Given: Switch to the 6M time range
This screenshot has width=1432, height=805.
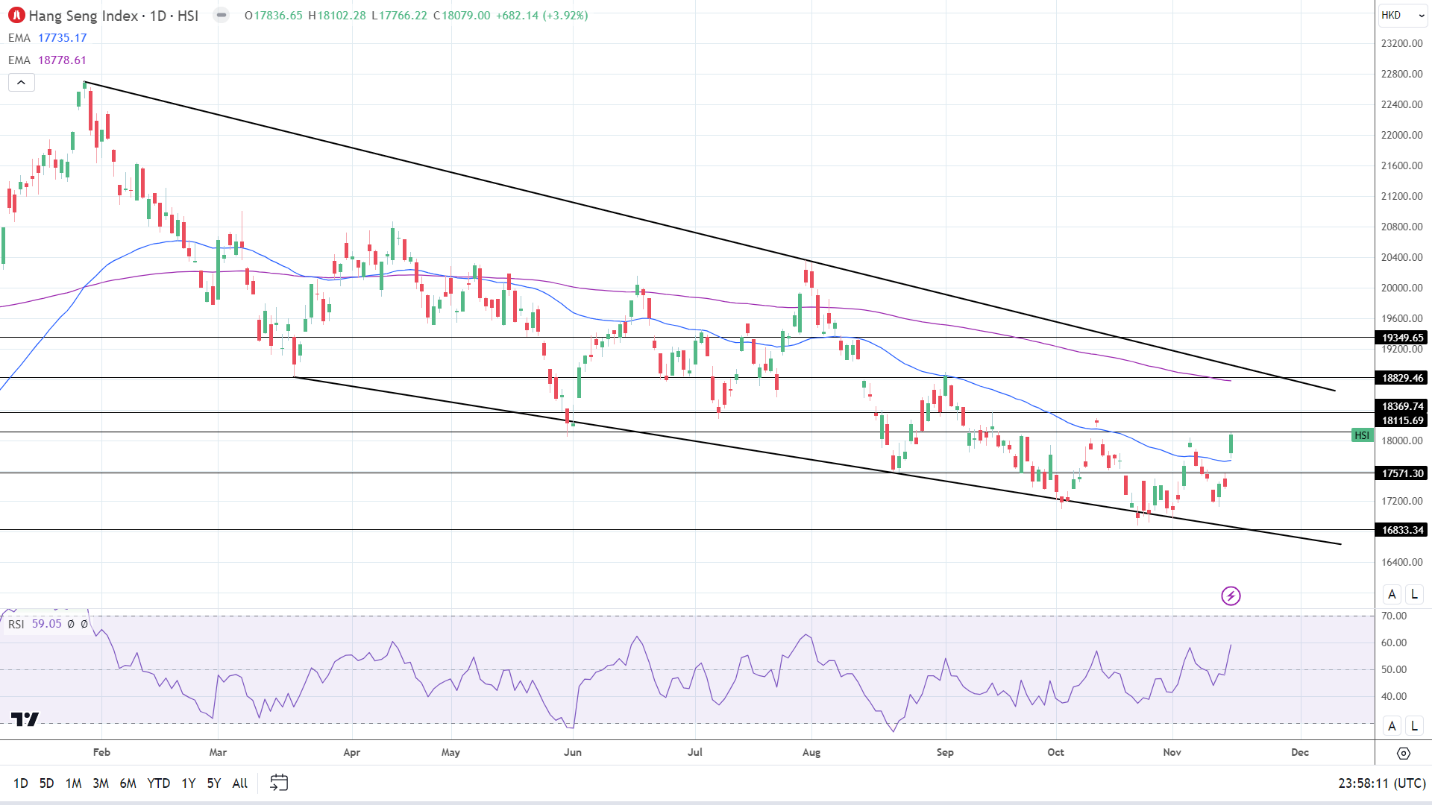Looking at the screenshot, I should click(x=128, y=783).
